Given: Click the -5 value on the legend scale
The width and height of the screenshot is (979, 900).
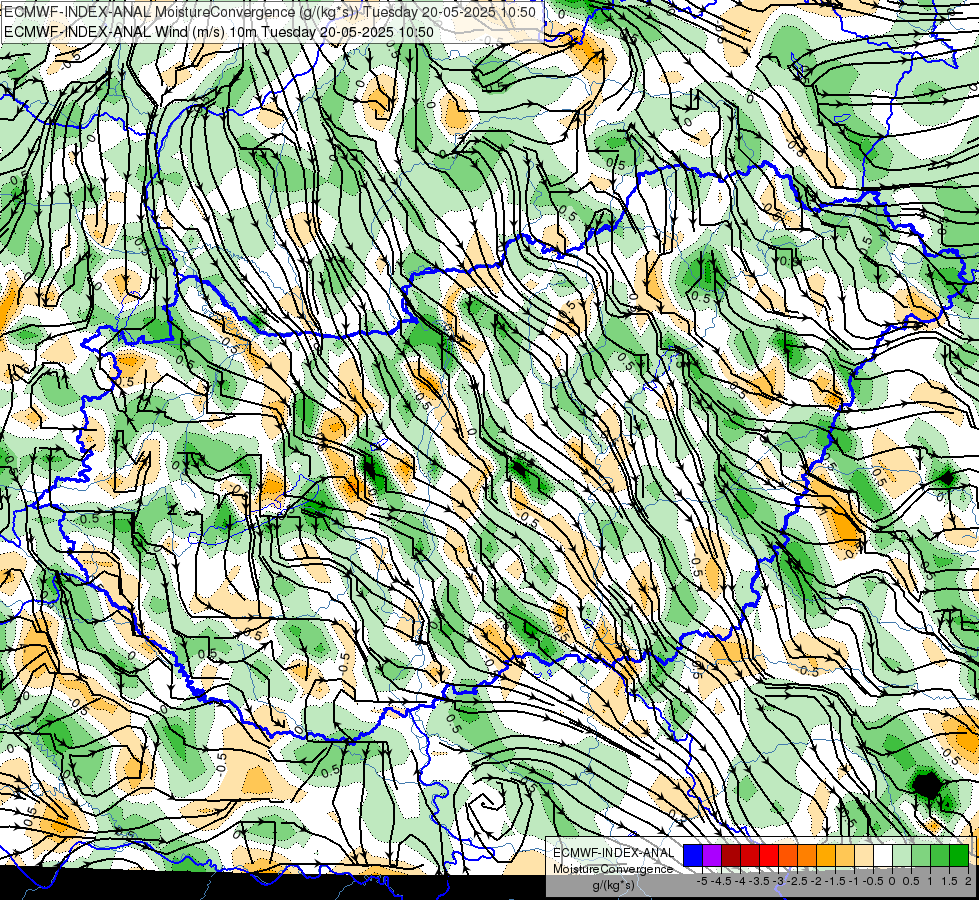Looking at the screenshot, I should pos(702,881).
